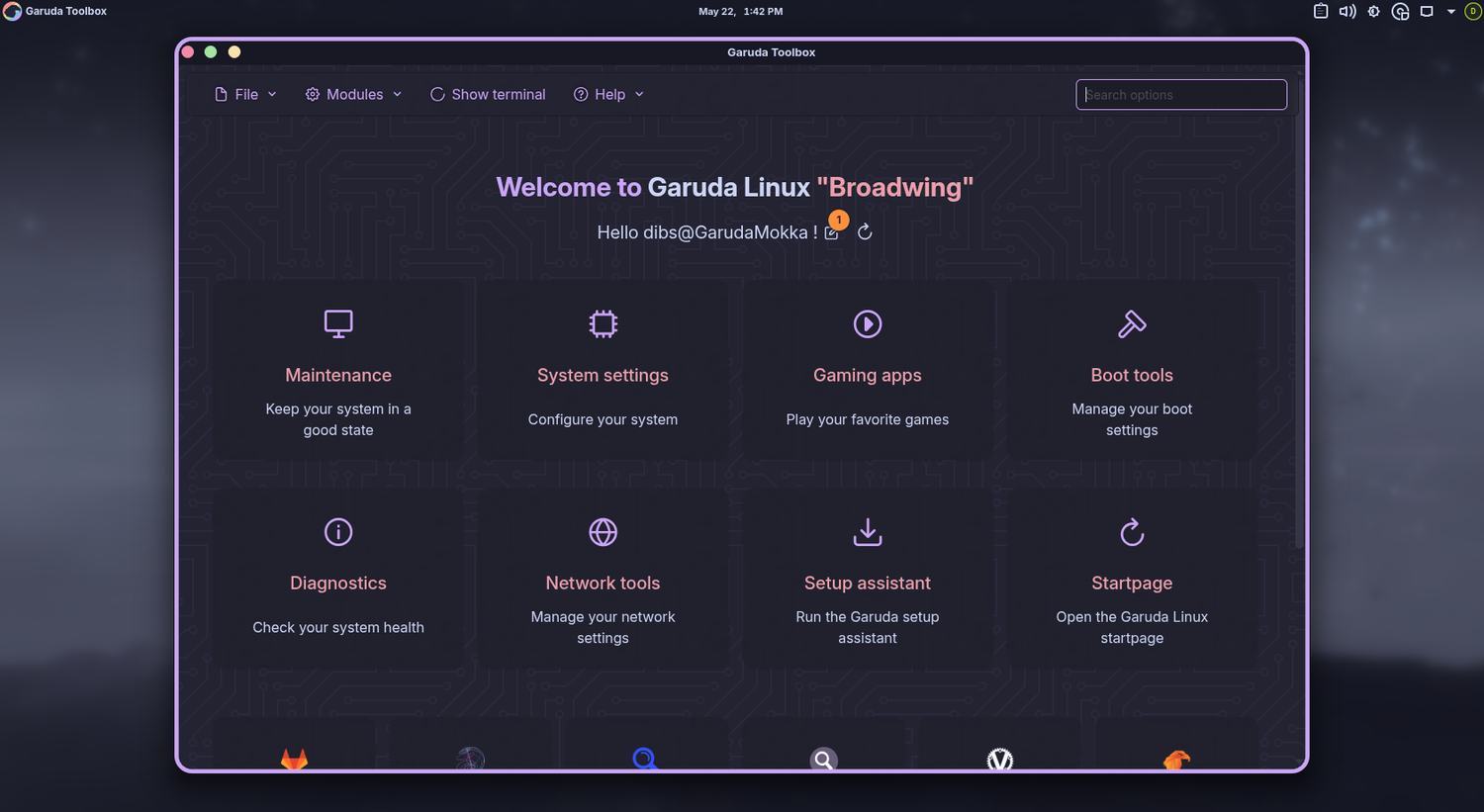The image size is (1484, 812).
Task: Click 'Play your favorite games' description
Action: 868,419
